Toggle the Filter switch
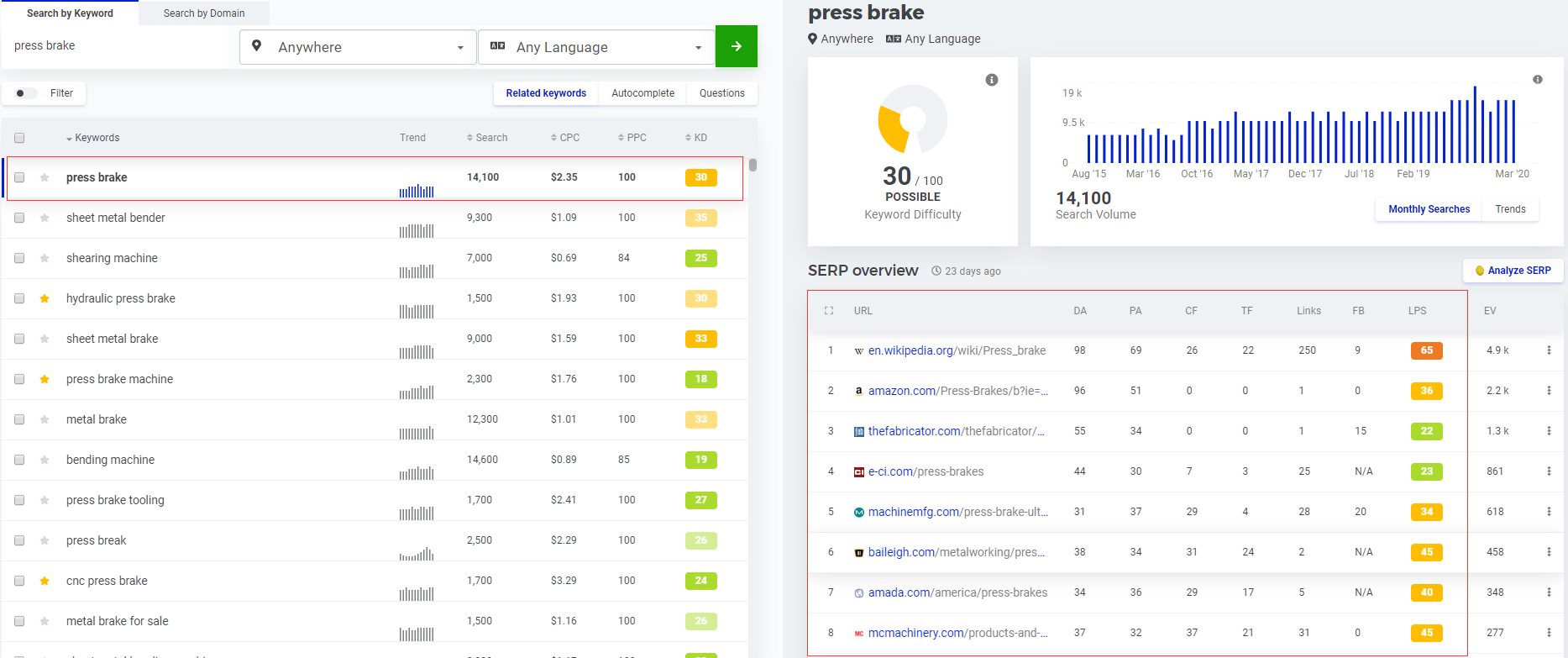The height and width of the screenshot is (658, 1568). tap(24, 93)
